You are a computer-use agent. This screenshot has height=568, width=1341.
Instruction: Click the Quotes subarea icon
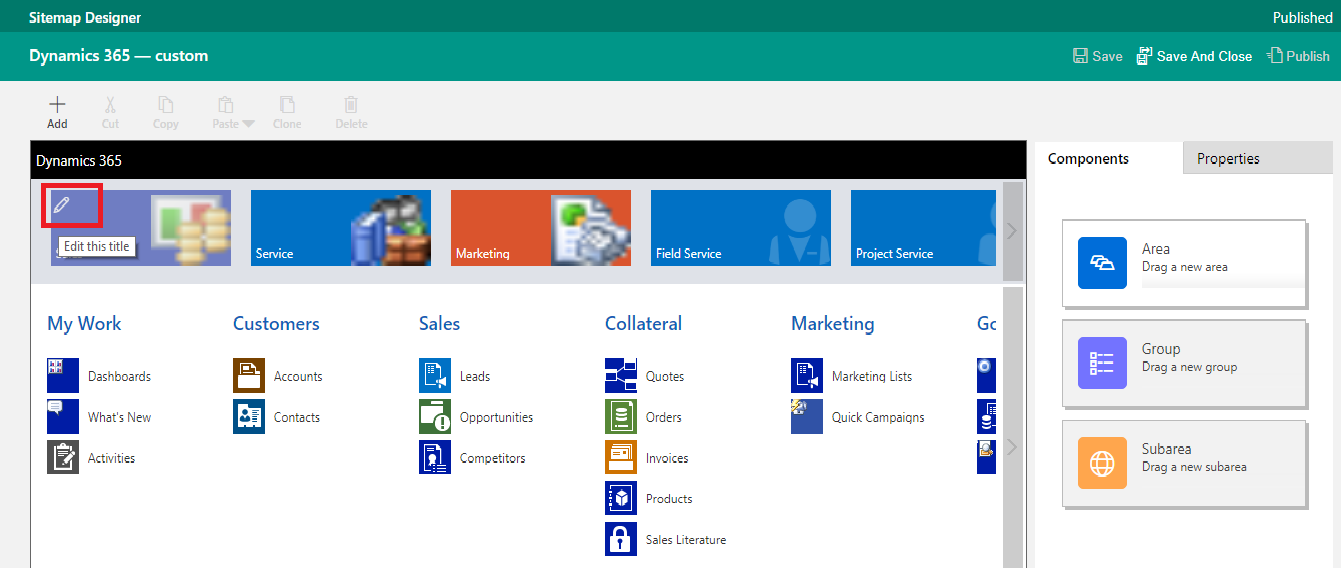click(621, 376)
